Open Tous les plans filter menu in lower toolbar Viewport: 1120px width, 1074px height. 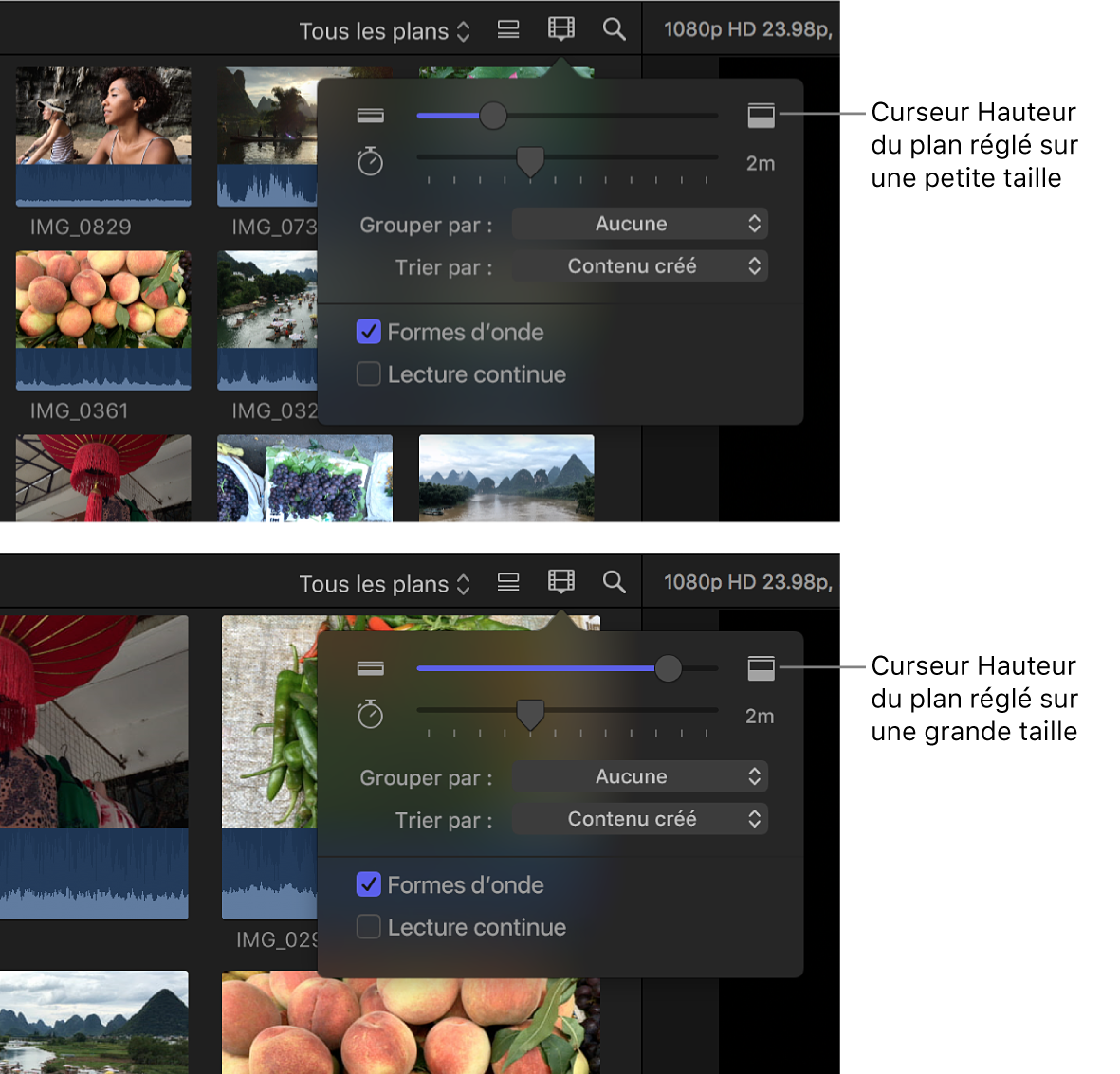384,584
